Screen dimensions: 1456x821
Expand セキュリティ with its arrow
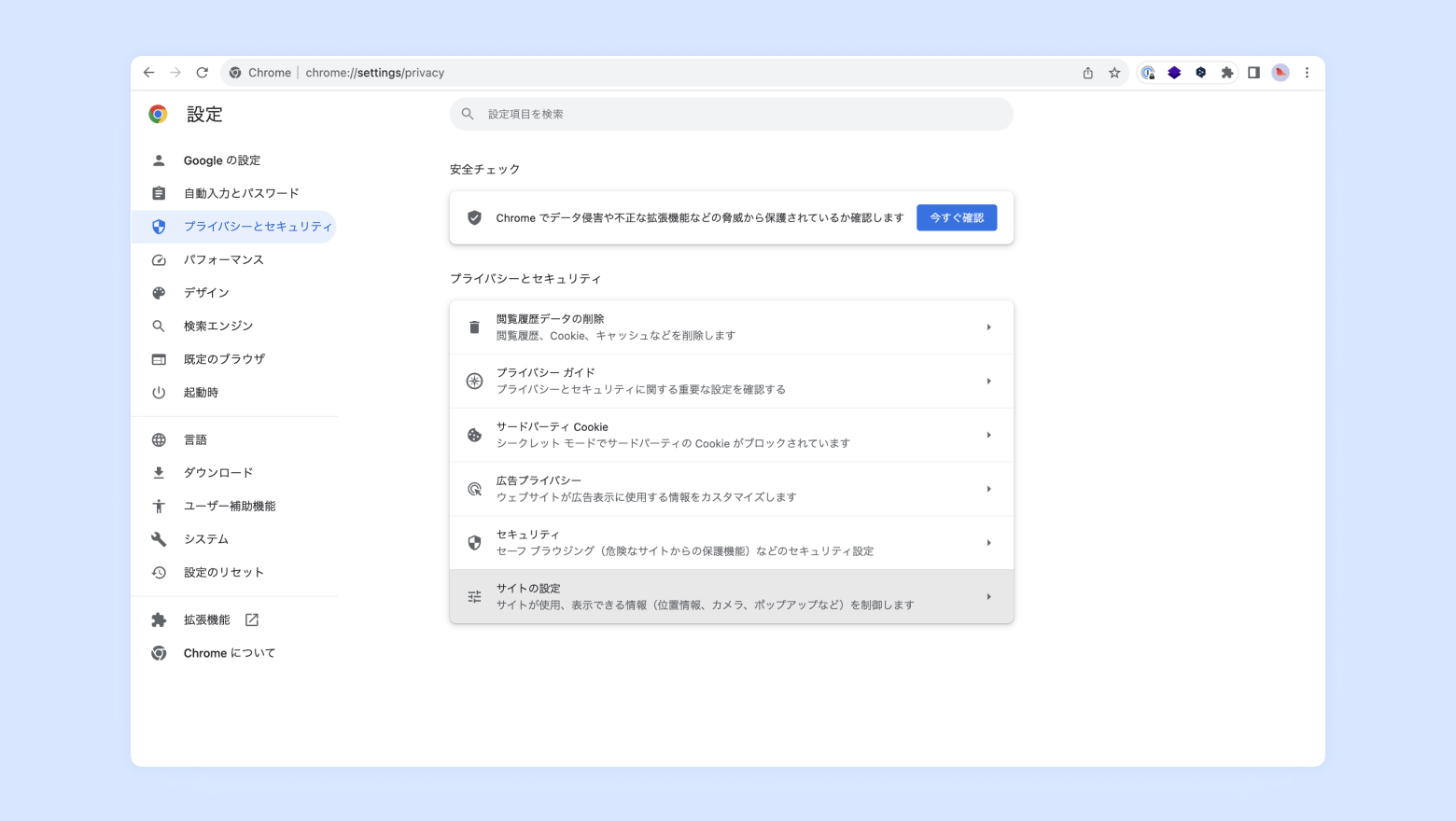click(988, 543)
